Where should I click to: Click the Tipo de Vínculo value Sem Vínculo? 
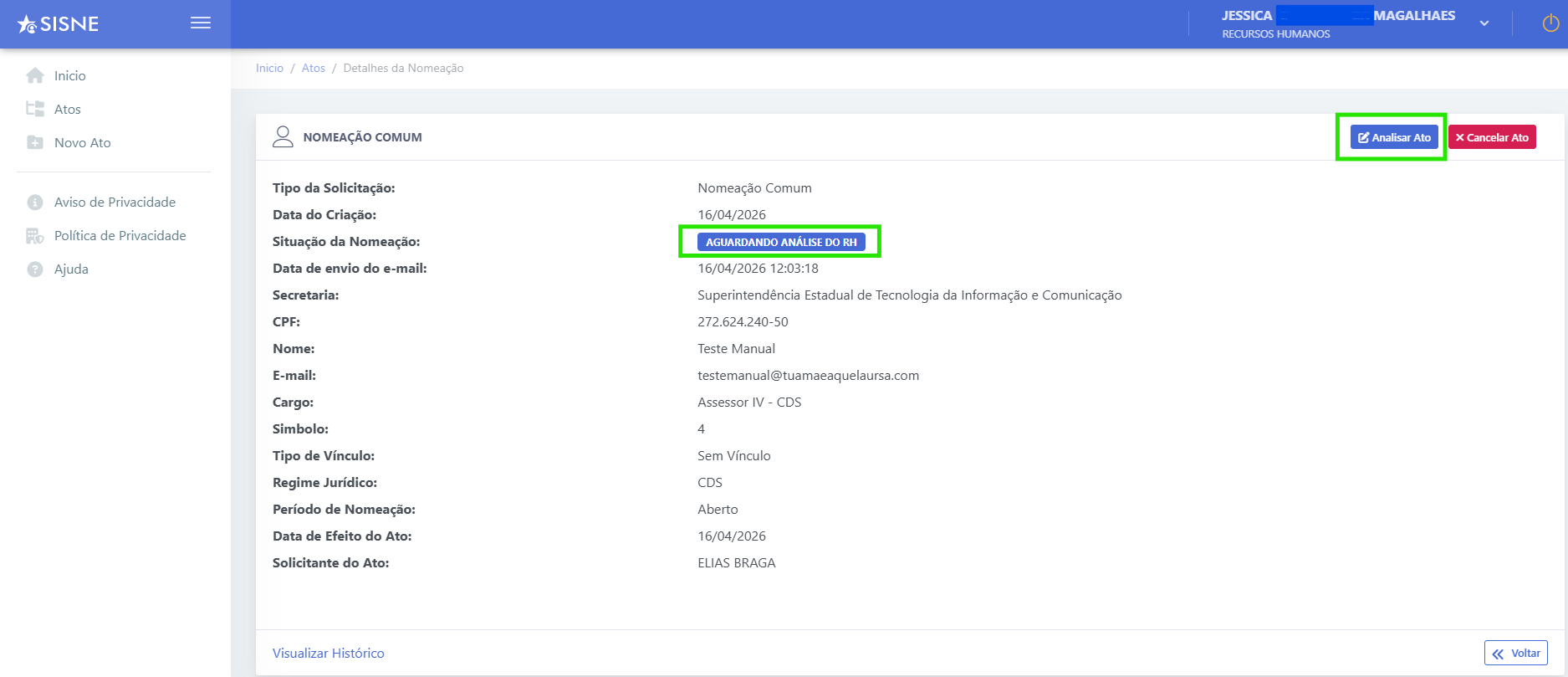pyautogui.click(x=734, y=455)
